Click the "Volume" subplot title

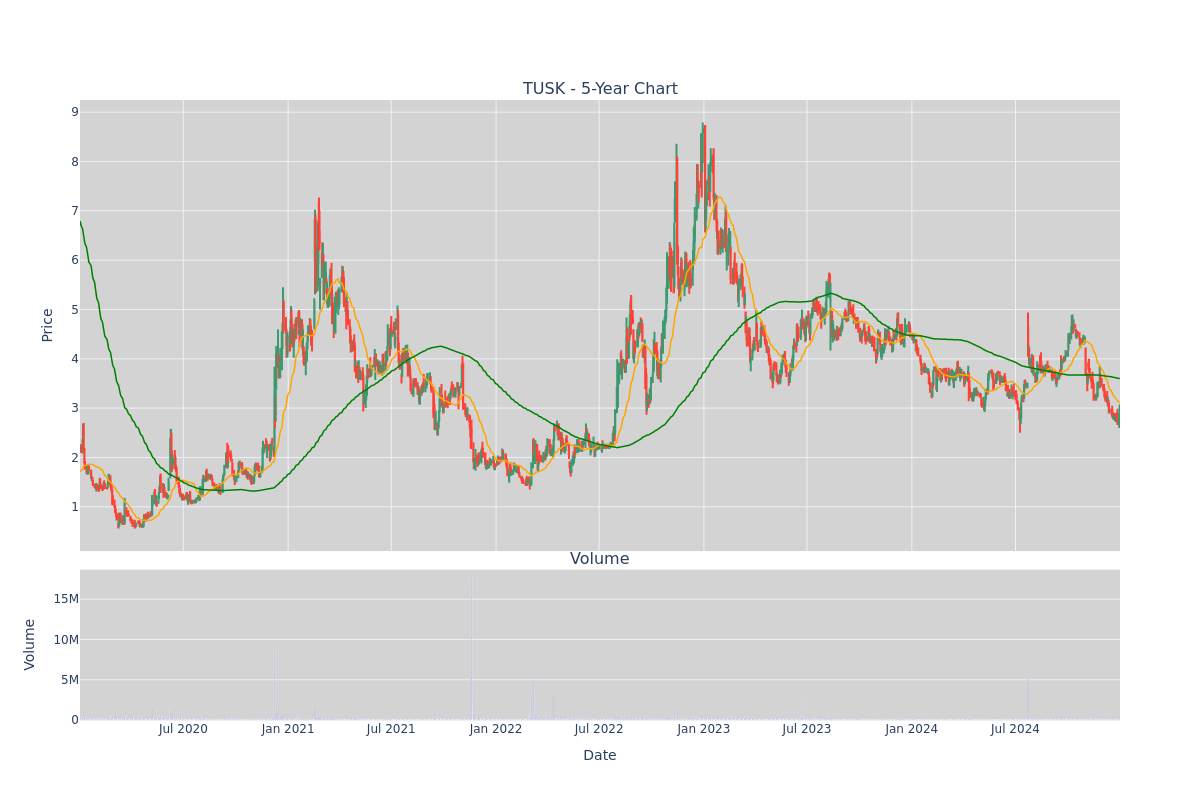coord(600,559)
